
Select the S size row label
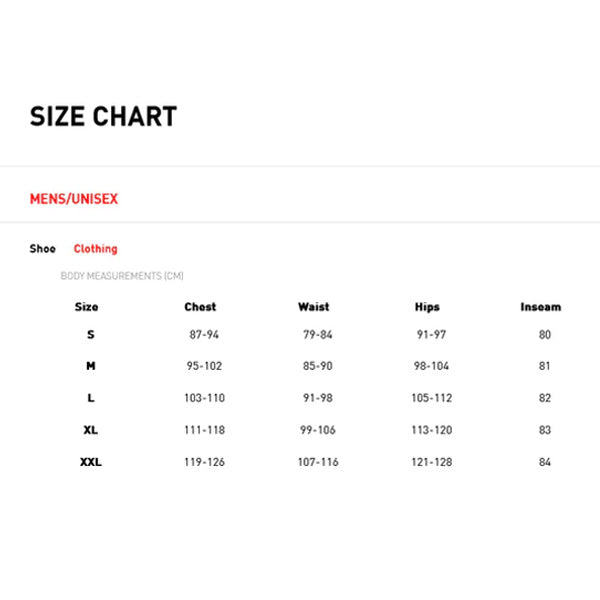coord(91,335)
